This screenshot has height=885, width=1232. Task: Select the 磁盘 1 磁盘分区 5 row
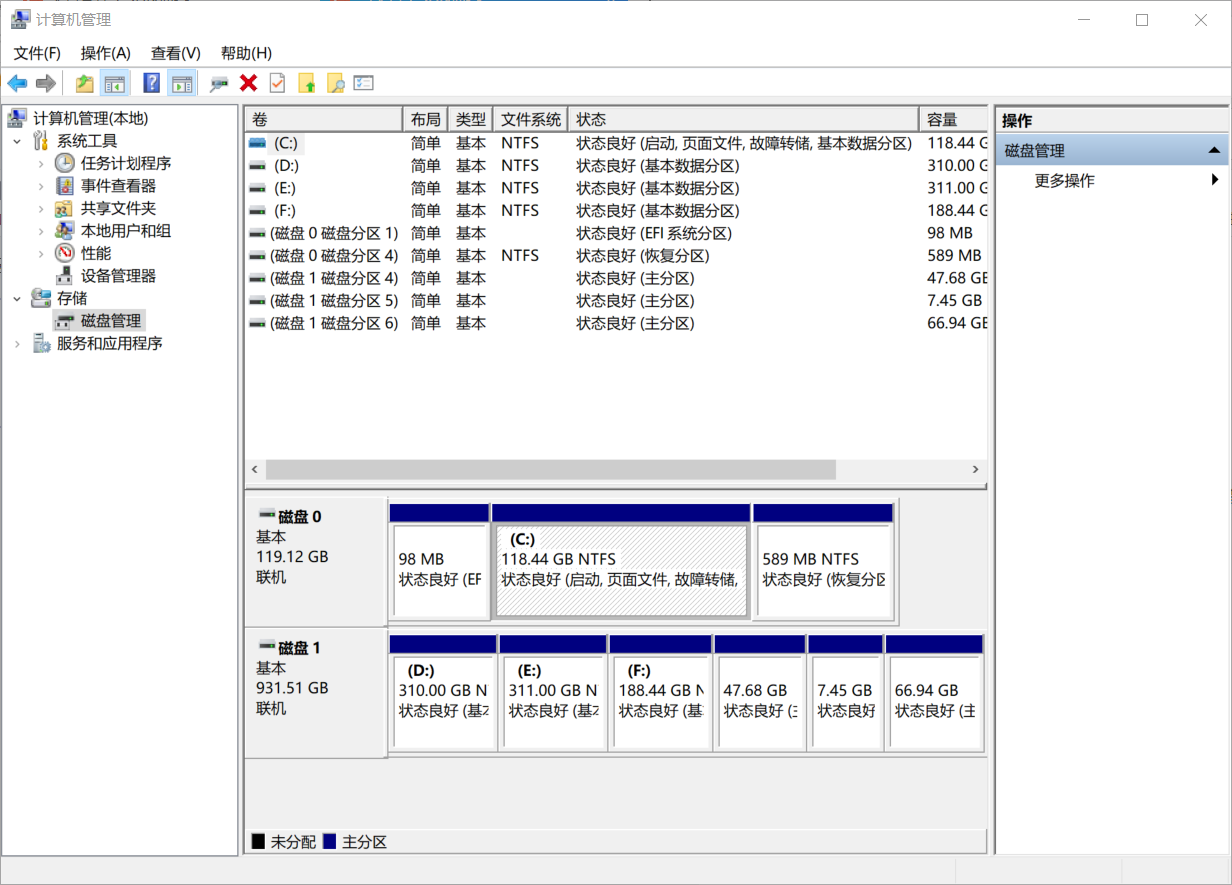click(616, 300)
